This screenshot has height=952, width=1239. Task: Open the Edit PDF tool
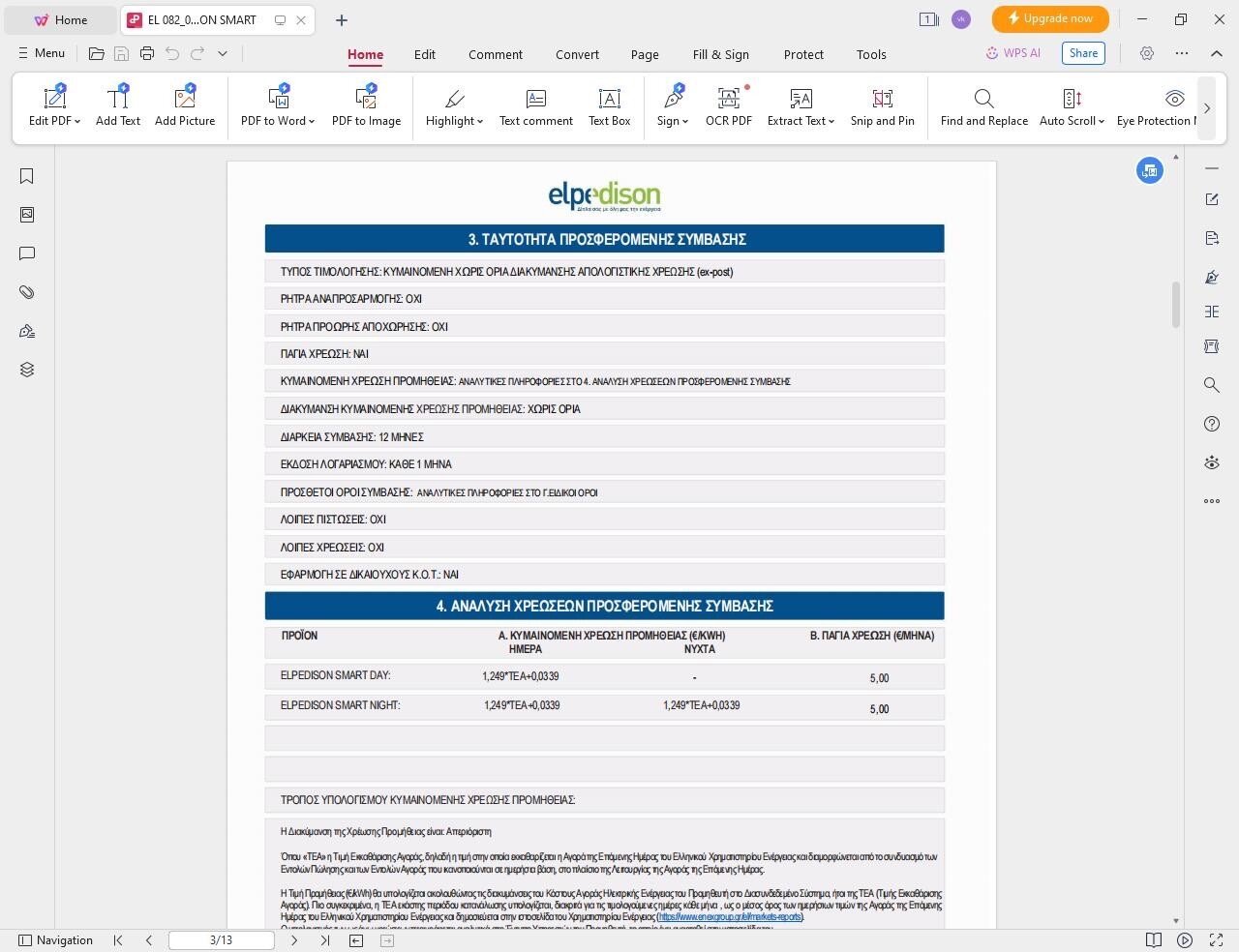54,105
